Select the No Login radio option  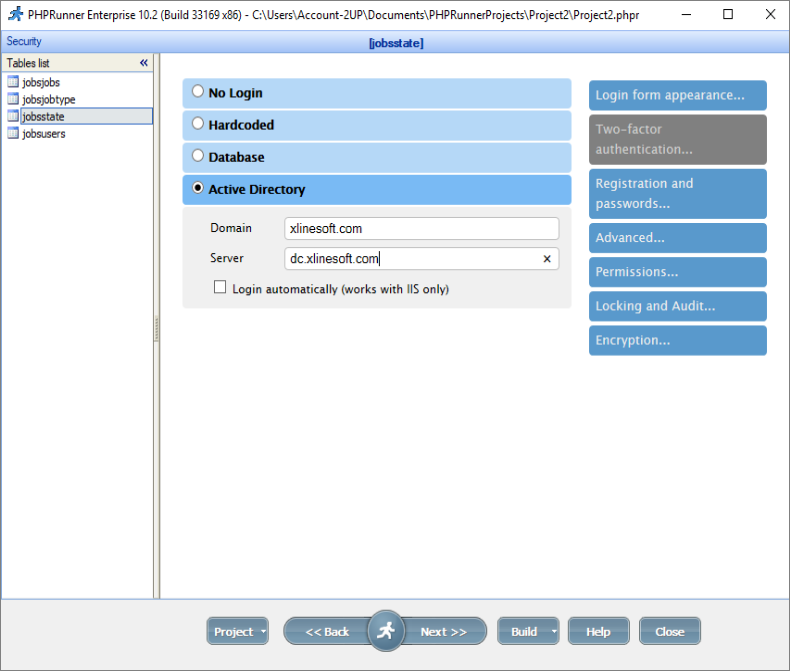tap(198, 91)
